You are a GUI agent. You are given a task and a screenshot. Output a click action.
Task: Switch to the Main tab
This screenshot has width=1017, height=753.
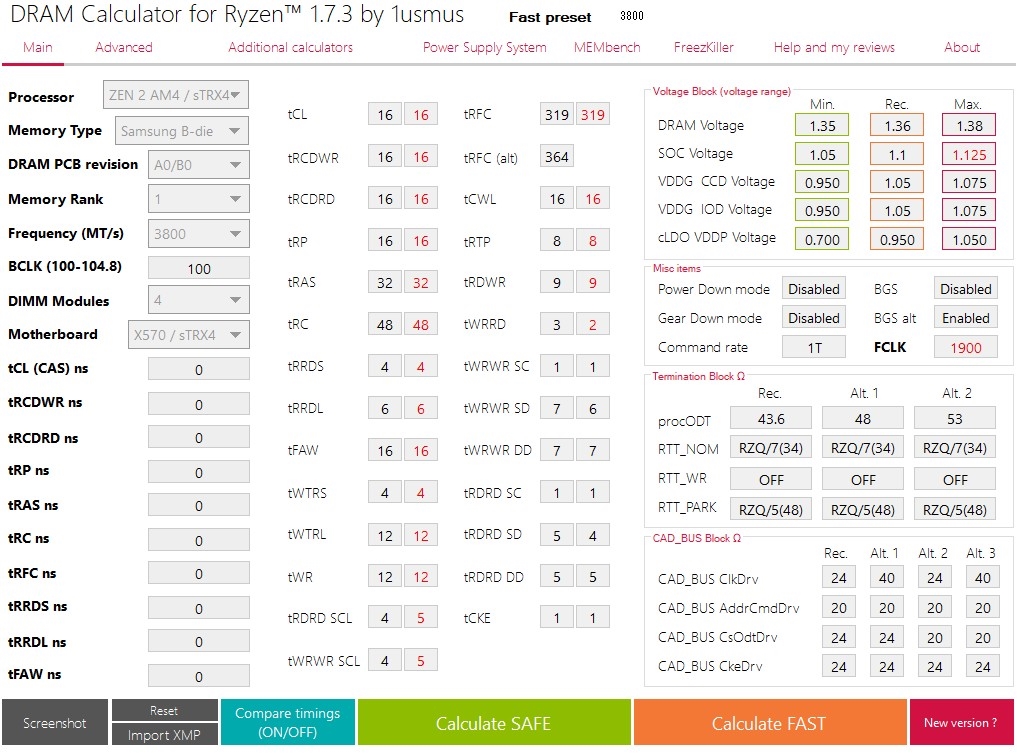[x=38, y=47]
